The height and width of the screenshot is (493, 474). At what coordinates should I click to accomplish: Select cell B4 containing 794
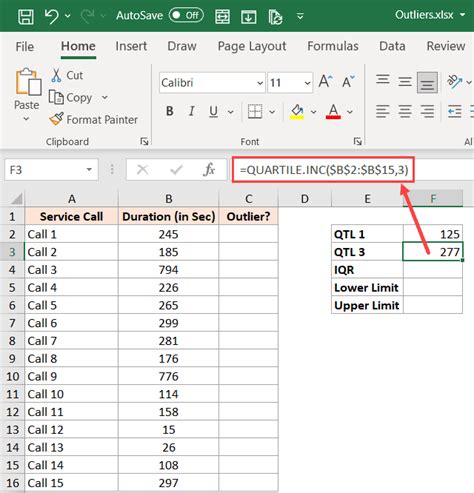tap(168, 270)
